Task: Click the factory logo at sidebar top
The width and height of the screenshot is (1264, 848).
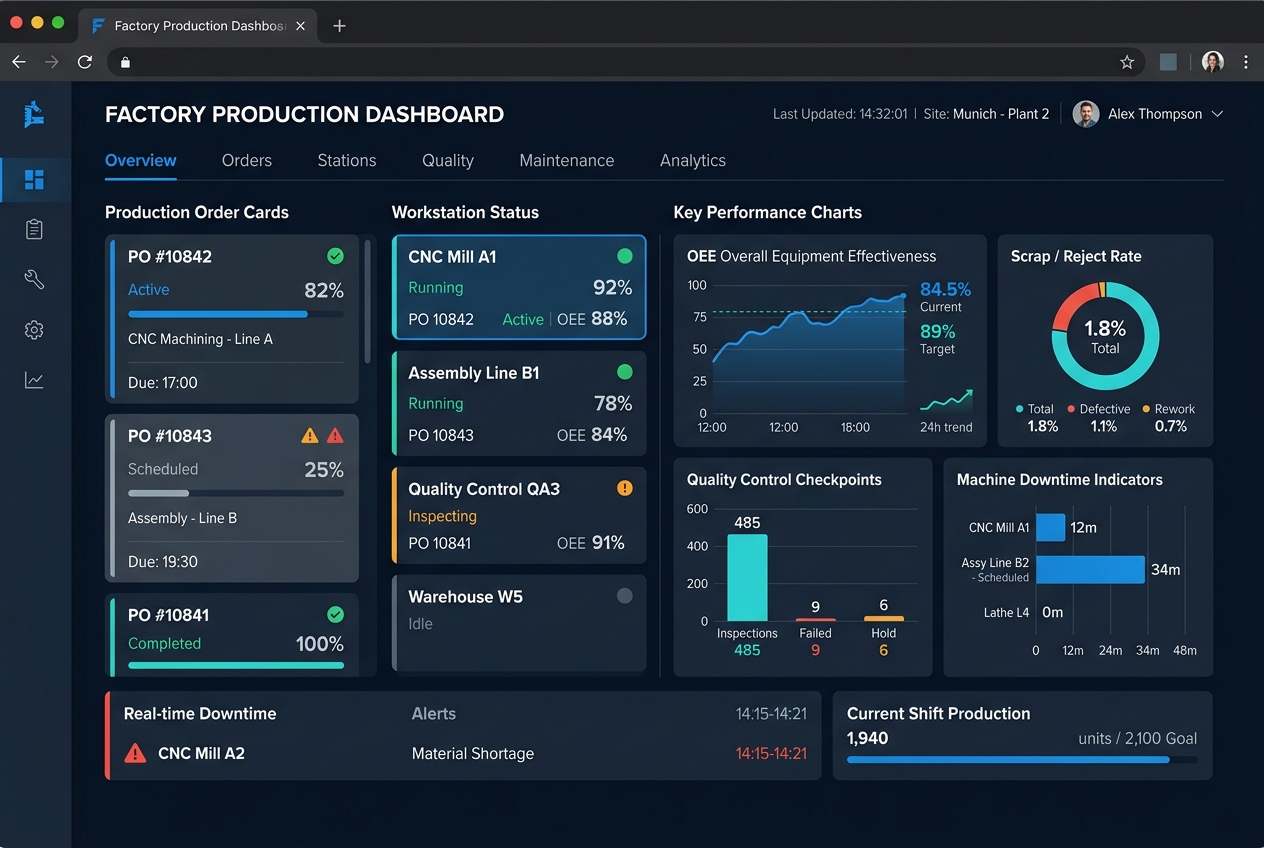Action: 35,114
